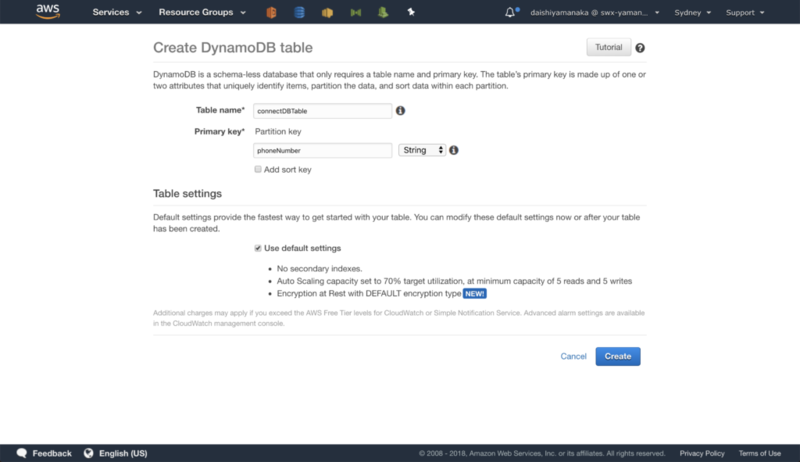The width and height of the screenshot is (800, 462).
Task: Click the Tutorial button
Action: pos(609,47)
